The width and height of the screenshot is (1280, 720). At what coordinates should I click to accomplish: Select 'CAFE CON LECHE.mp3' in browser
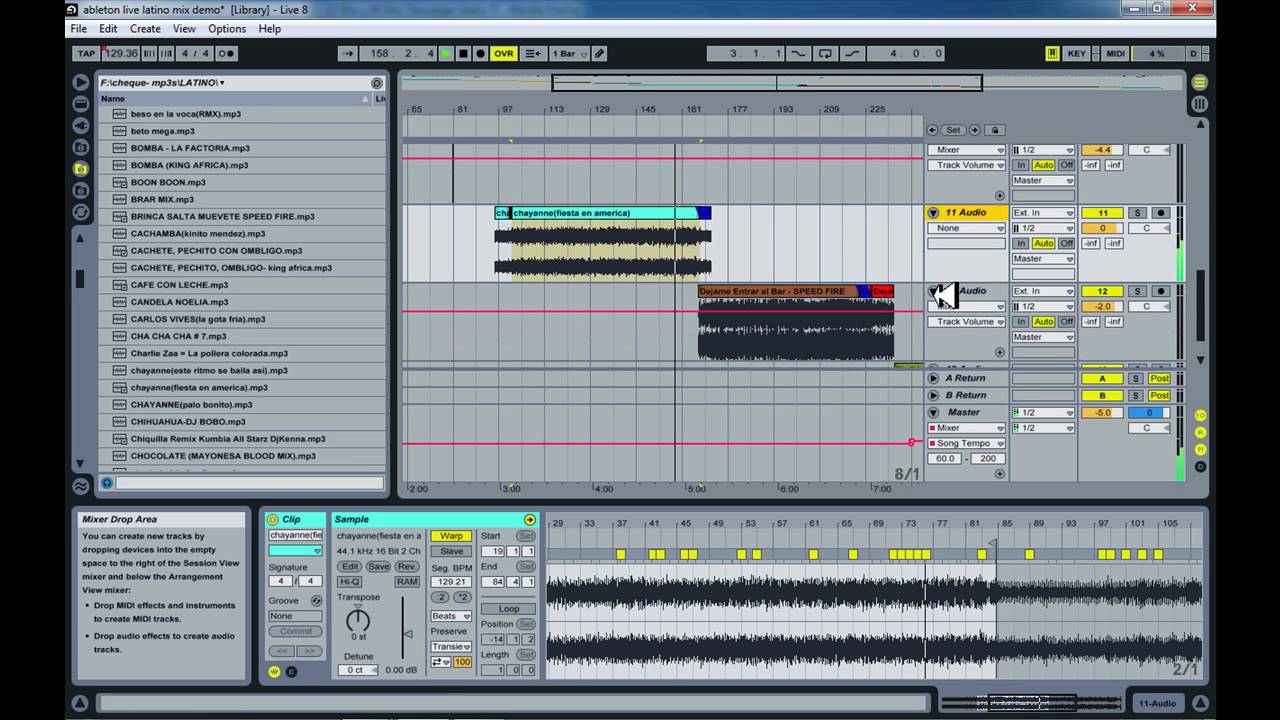pos(179,285)
